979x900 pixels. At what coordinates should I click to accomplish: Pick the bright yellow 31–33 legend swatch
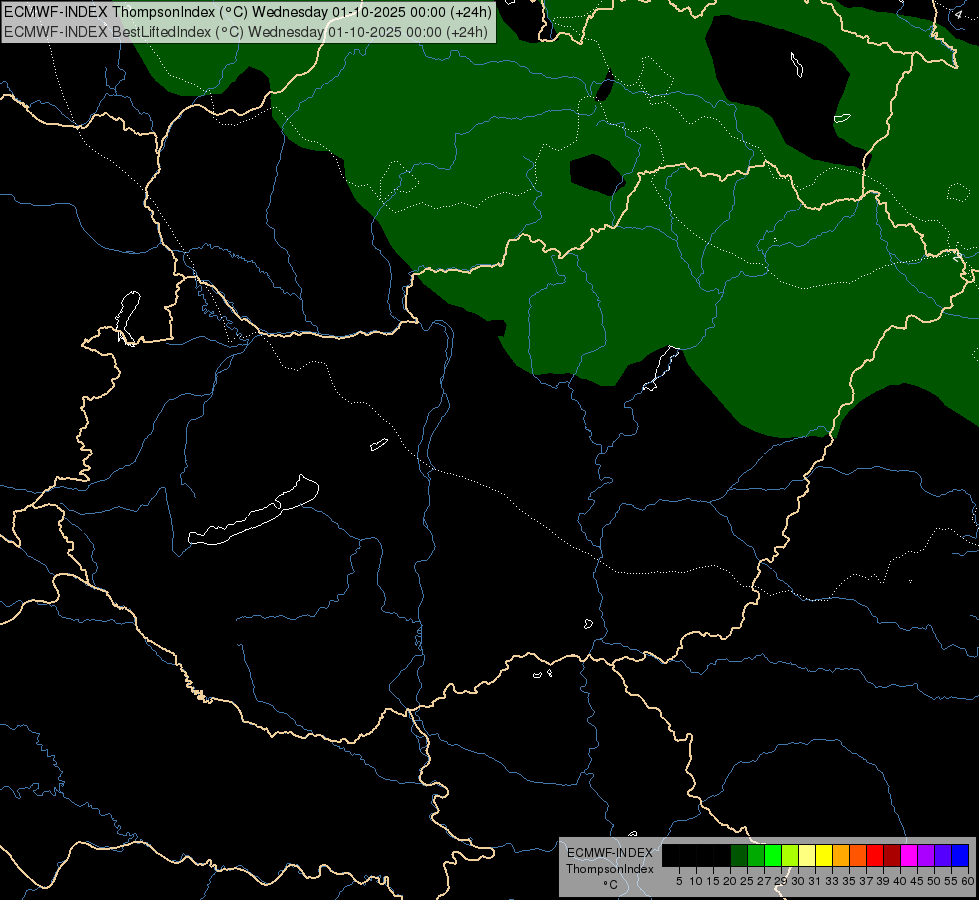coord(824,855)
